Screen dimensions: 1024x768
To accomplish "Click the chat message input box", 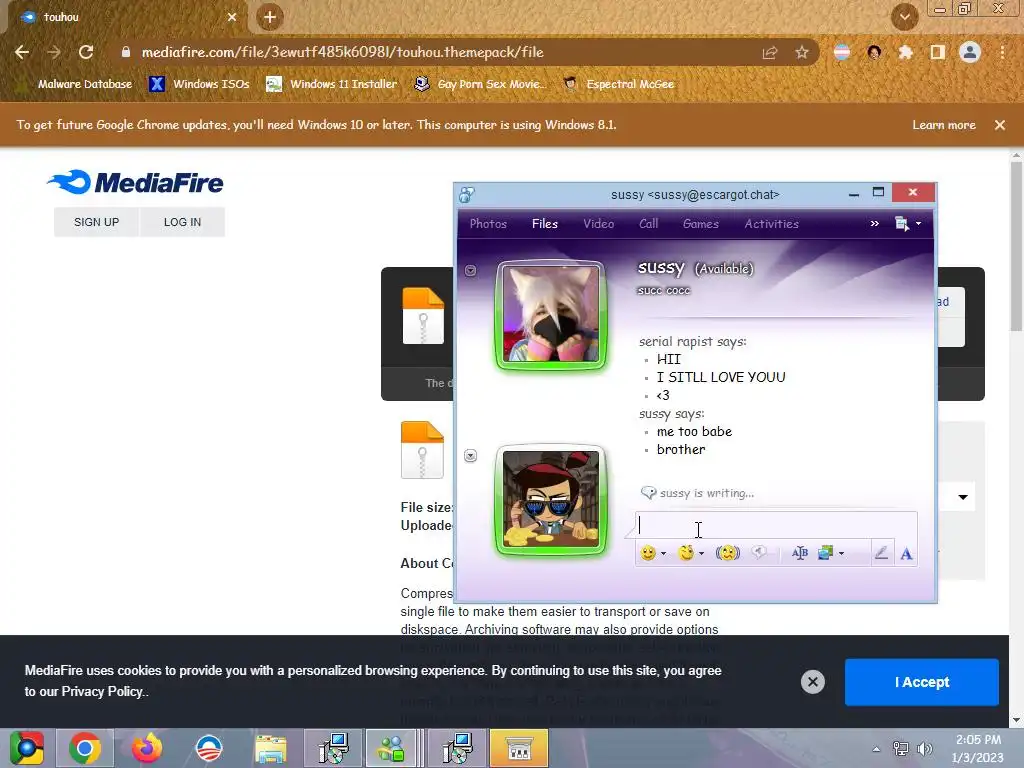I will tap(776, 526).
